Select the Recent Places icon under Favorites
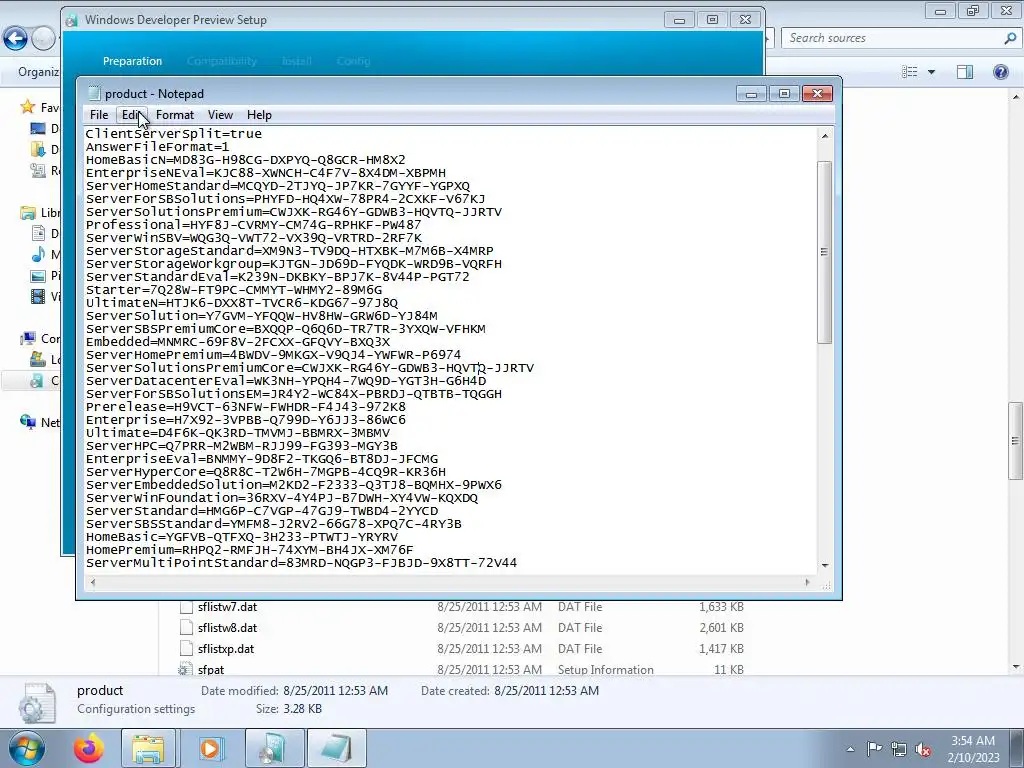This screenshot has width=1024, height=768. (38, 170)
